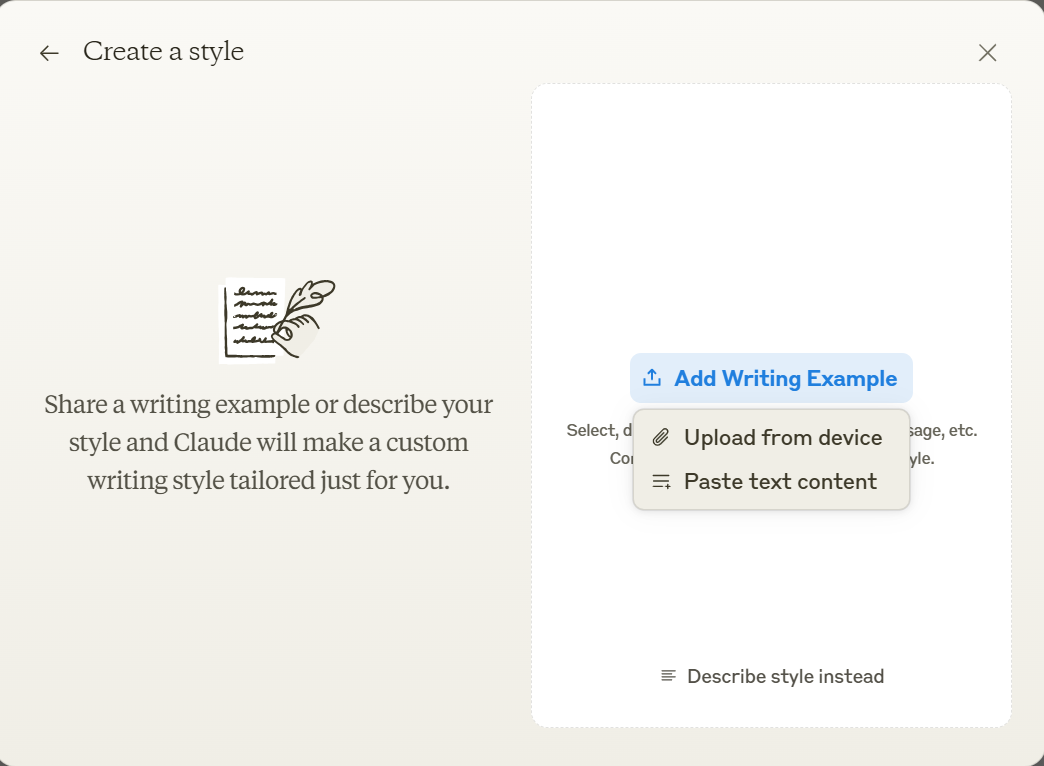This screenshot has width=1044, height=766.
Task: Click the lines icon beside Describe style
Action: [668, 676]
